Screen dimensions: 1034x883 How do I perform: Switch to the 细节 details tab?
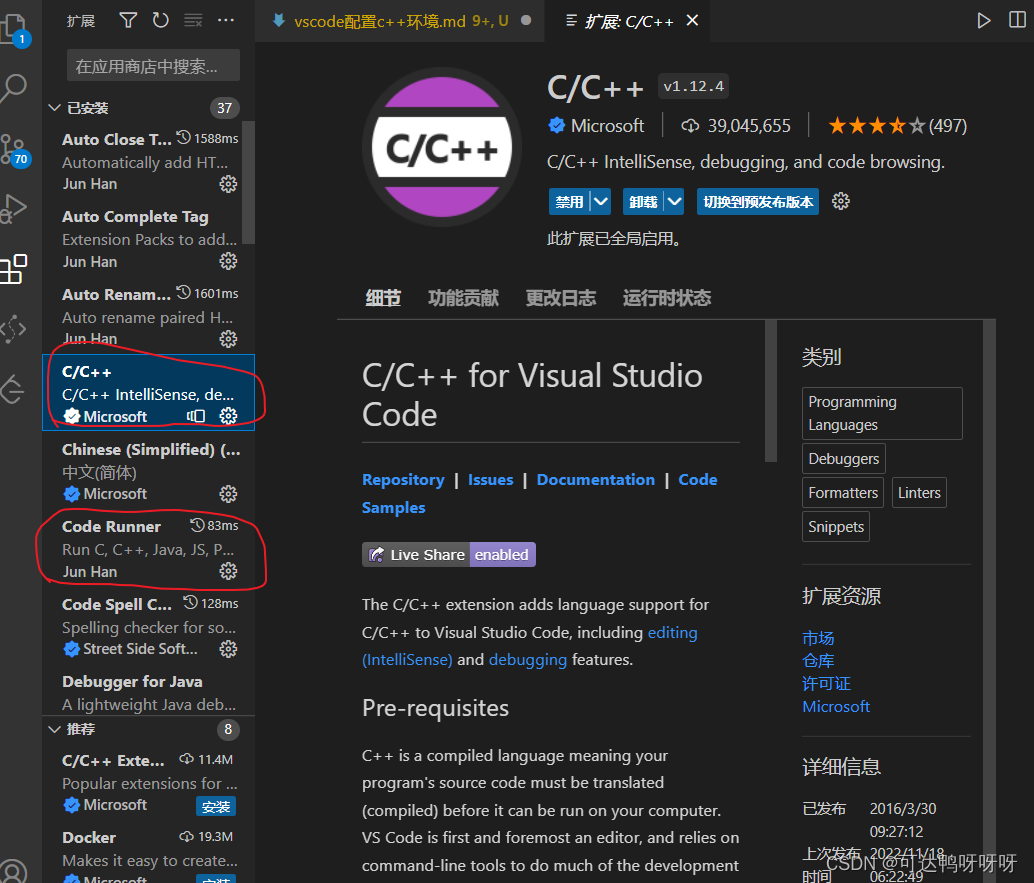pyautogui.click(x=383, y=298)
